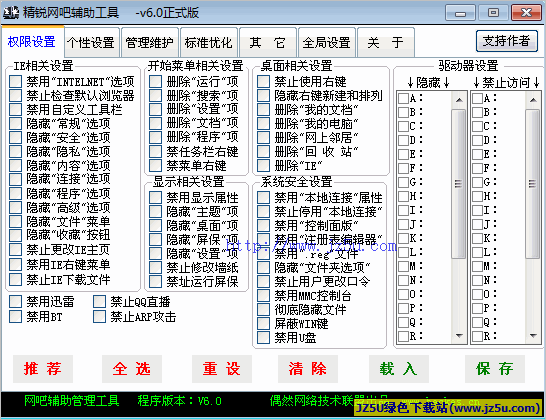Screen dimensions: 546x420
Task: Click 隐藏 list scrollbar up arrow
Action: [459, 100]
